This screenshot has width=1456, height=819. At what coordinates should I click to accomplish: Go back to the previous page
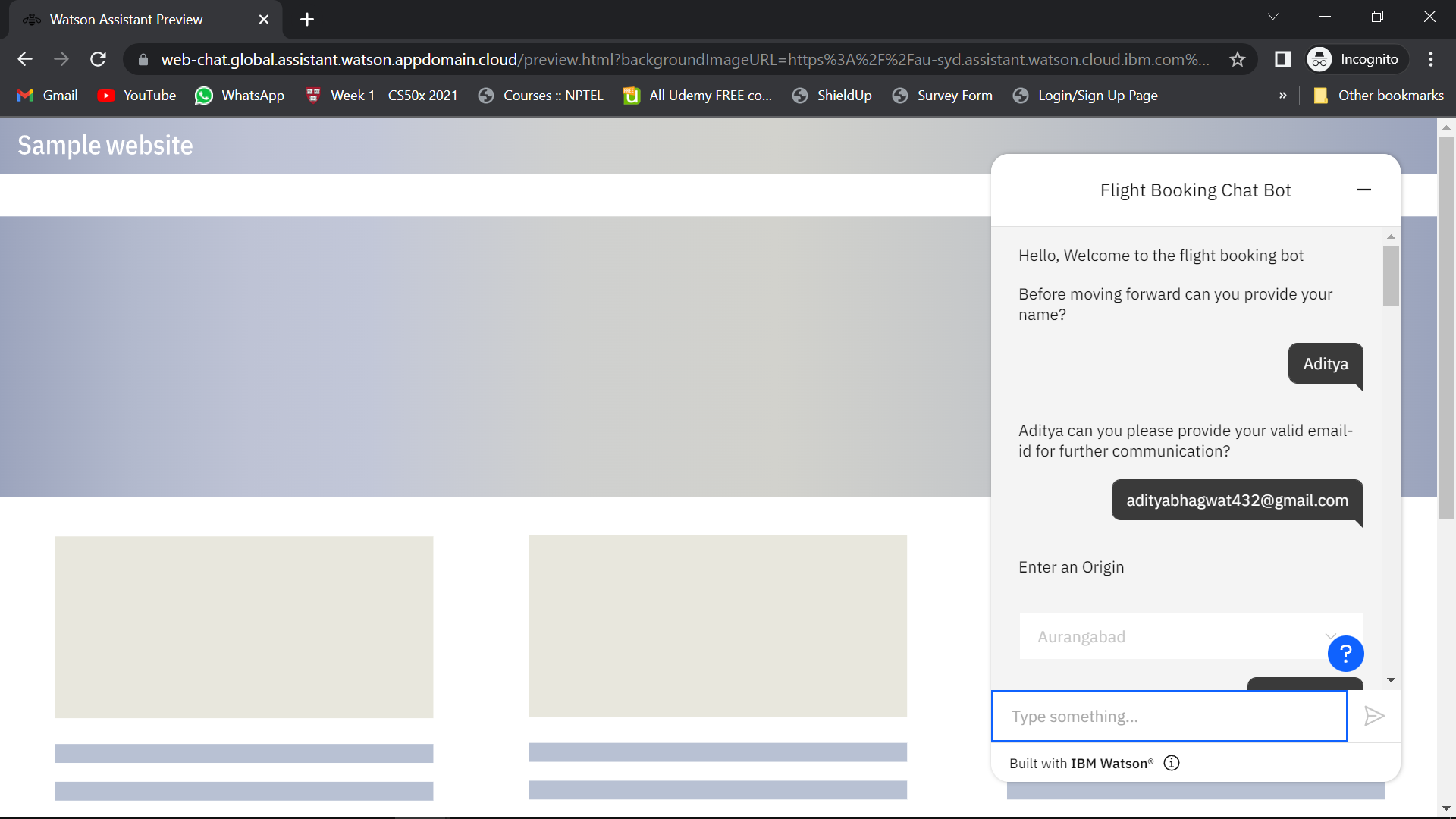pyautogui.click(x=25, y=59)
